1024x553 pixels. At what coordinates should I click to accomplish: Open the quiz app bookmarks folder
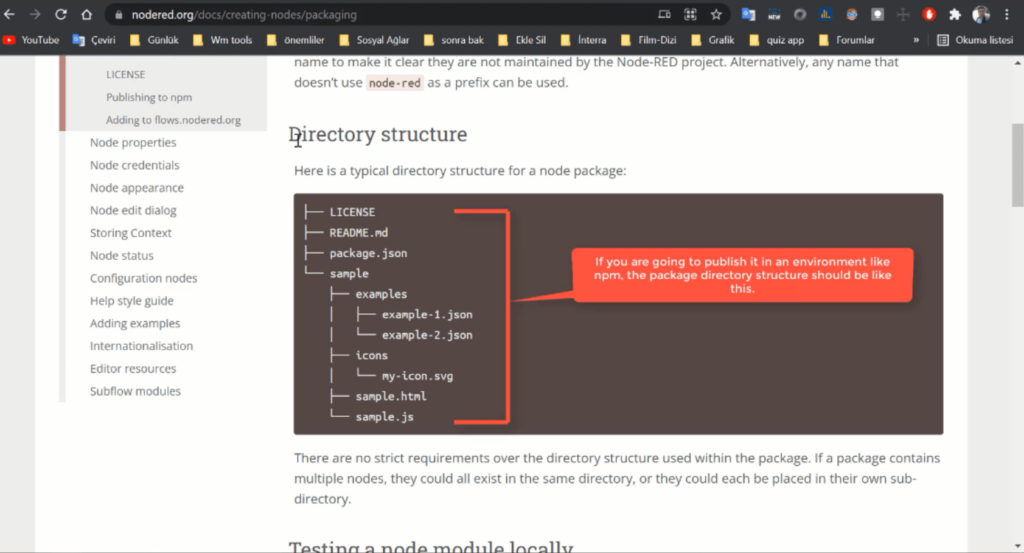click(776, 40)
